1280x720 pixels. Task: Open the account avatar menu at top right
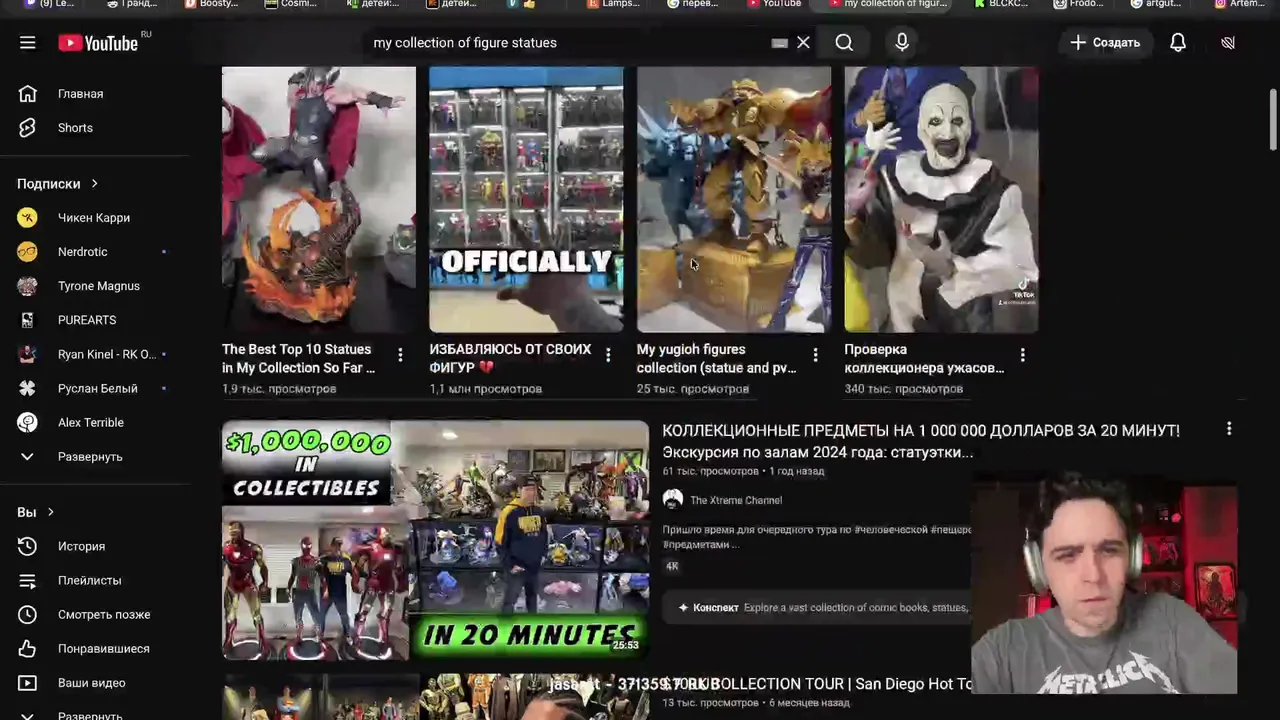coord(1228,43)
